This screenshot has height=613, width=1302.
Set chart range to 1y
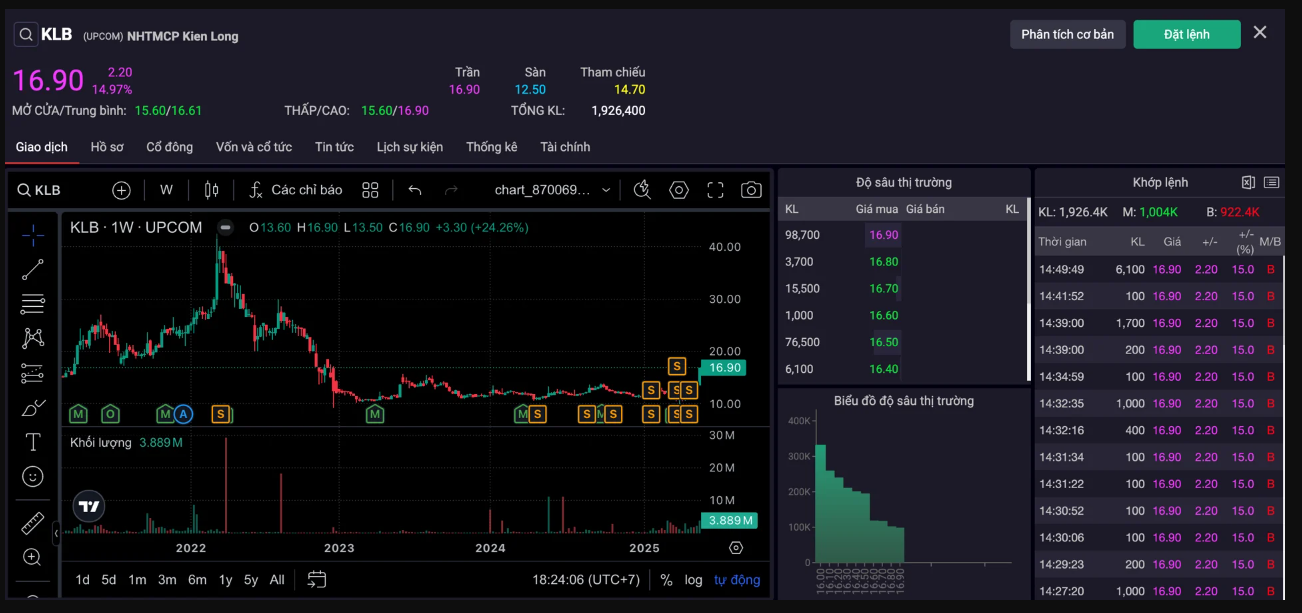[x=226, y=580]
